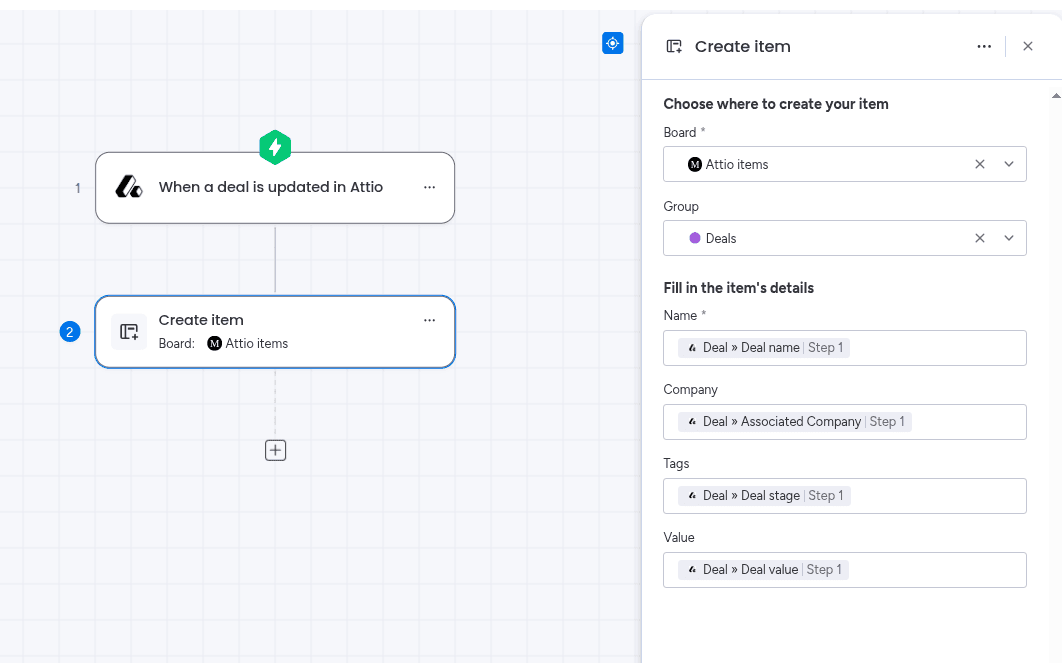Close the Create item panel
This screenshot has width=1062, height=663.
(1027, 46)
